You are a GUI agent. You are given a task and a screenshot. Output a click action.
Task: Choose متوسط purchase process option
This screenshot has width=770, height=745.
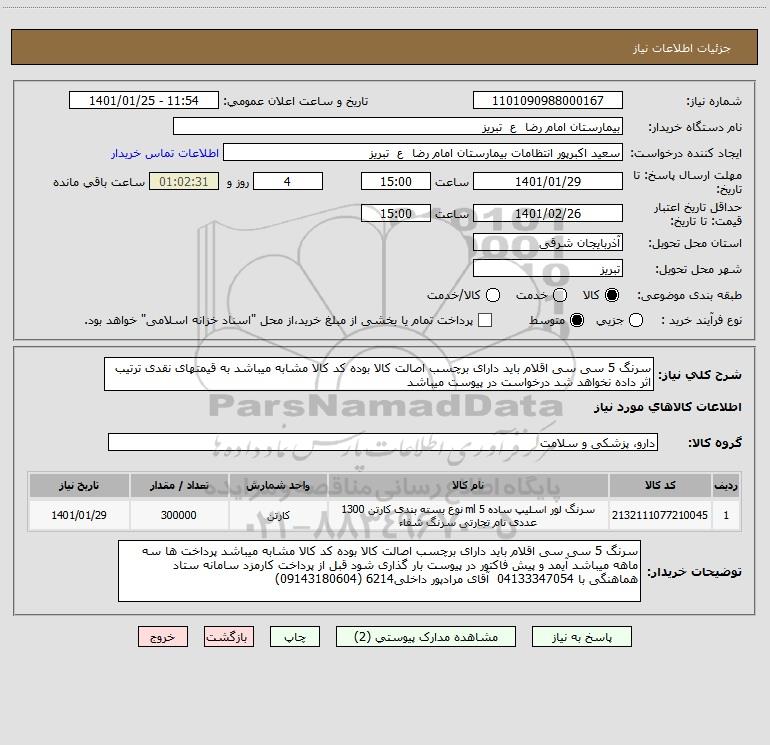(x=577, y=321)
